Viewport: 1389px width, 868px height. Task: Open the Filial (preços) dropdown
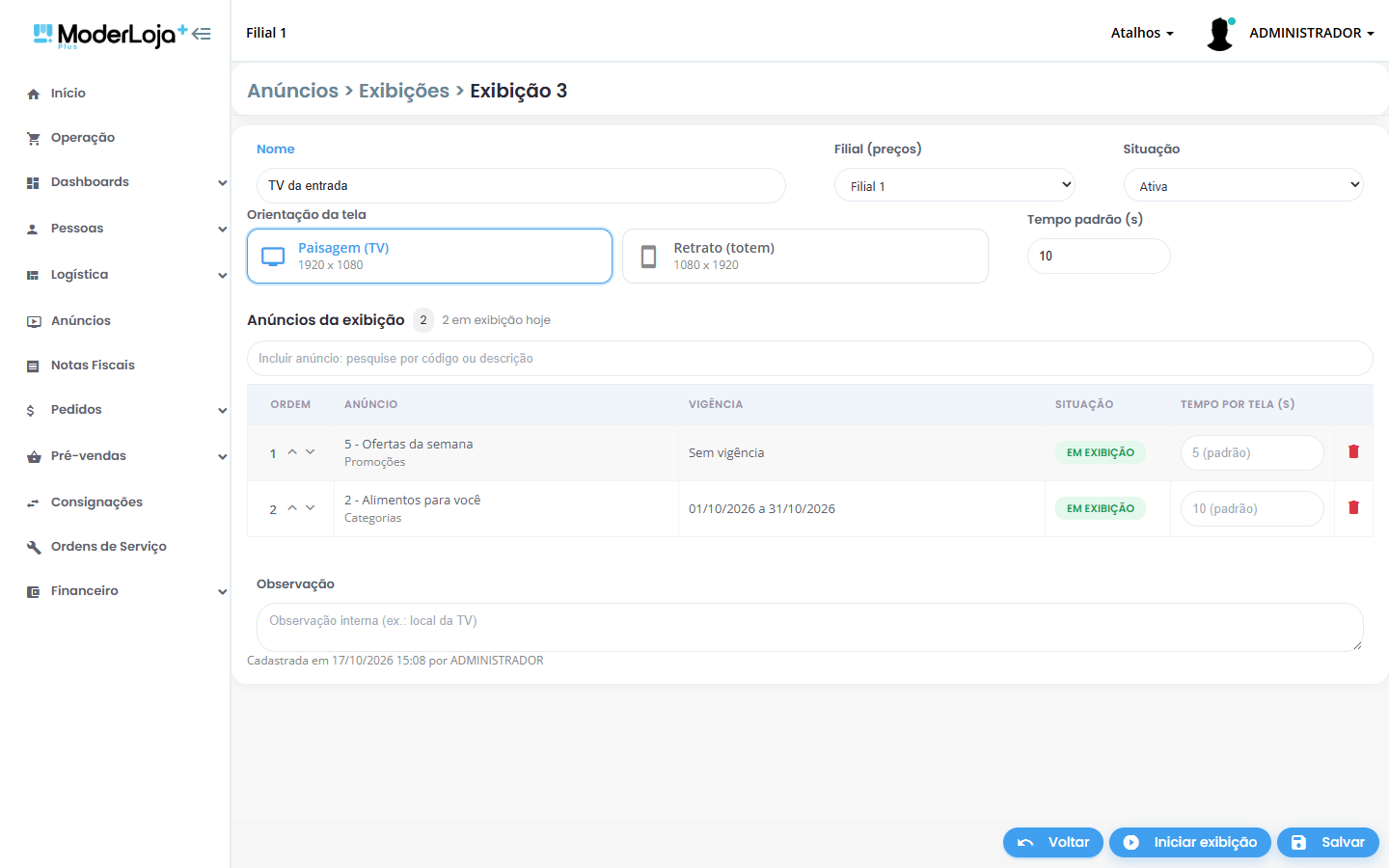[955, 185]
